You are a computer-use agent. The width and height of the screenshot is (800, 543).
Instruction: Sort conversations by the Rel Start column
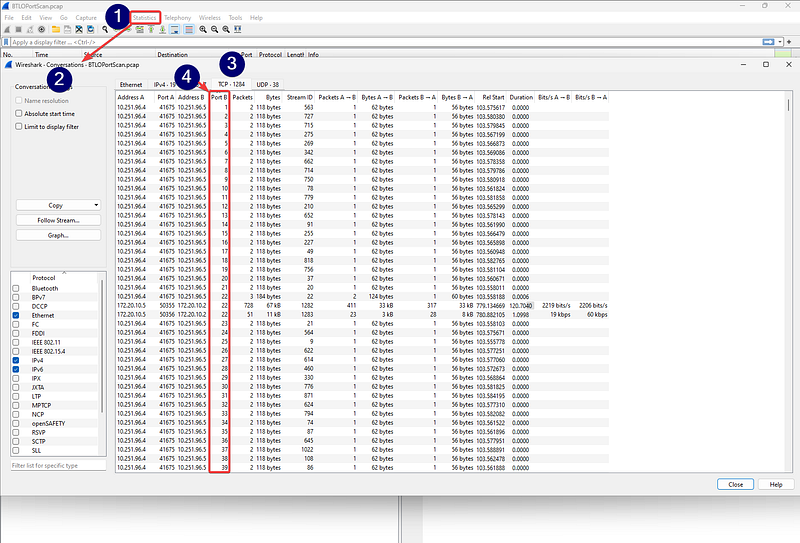point(493,97)
